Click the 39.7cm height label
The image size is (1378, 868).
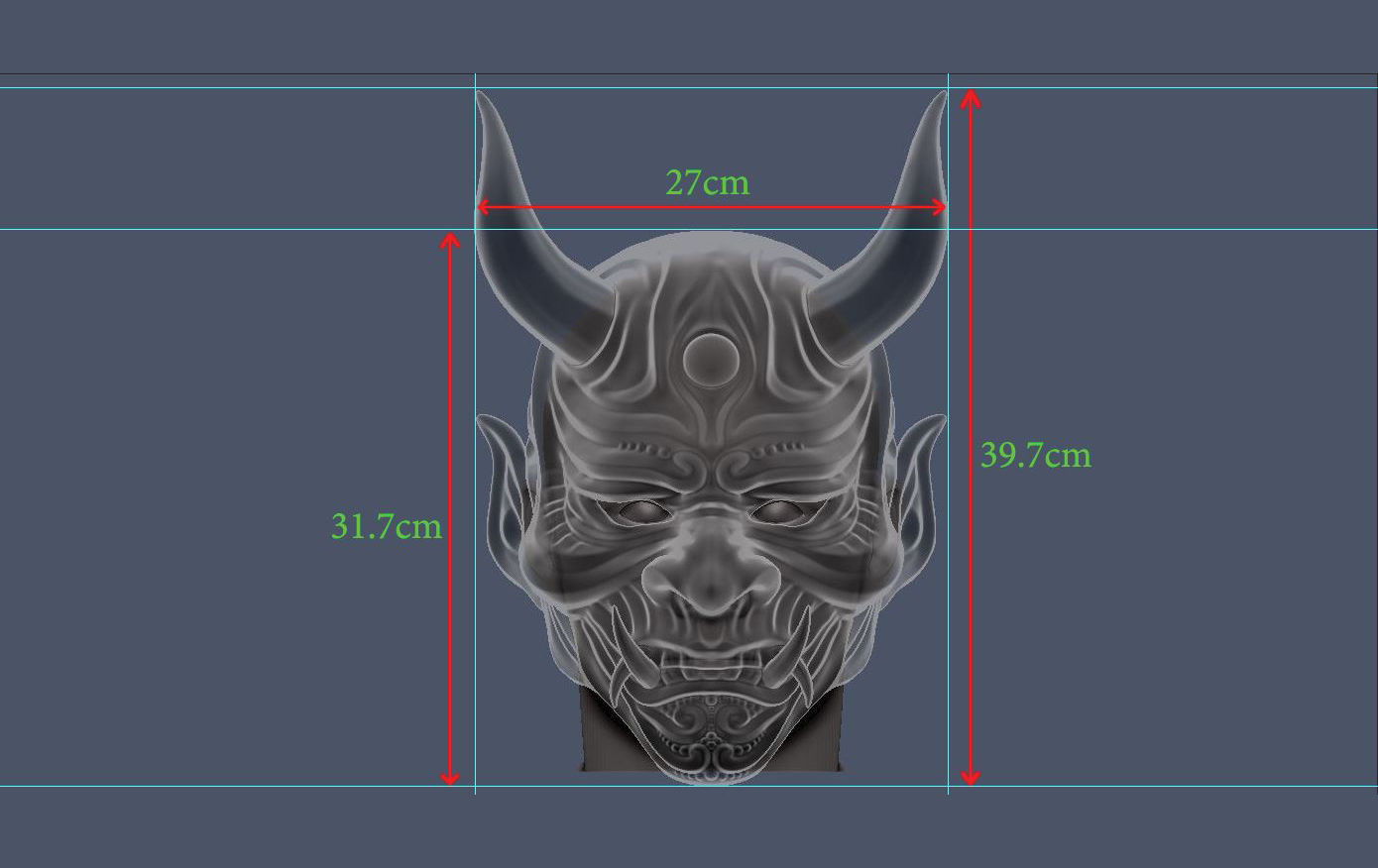[1035, 455]
